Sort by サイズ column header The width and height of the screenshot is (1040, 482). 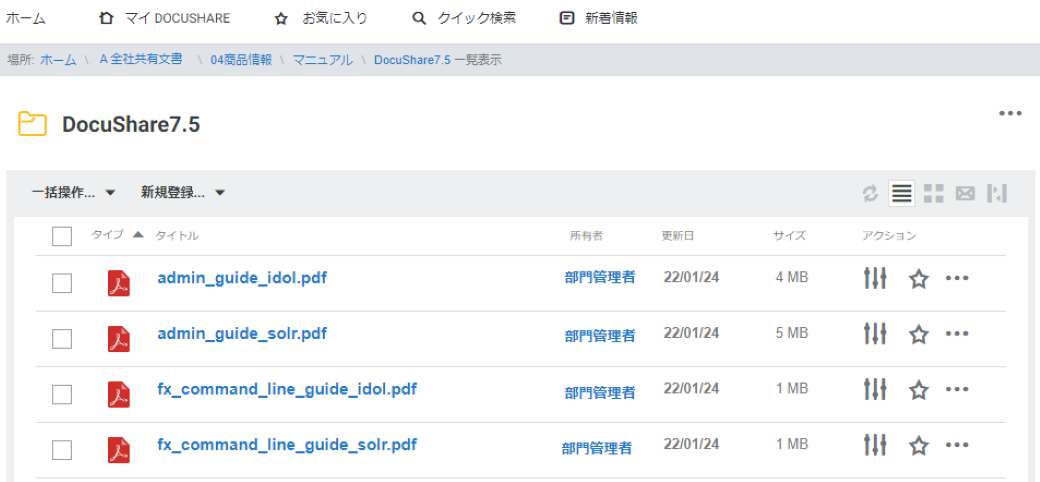[x=789, y=235]
